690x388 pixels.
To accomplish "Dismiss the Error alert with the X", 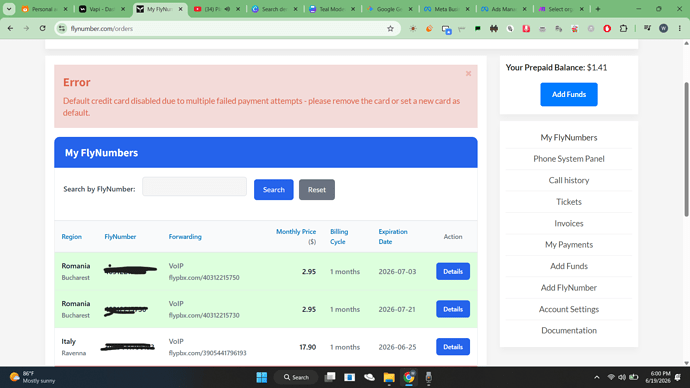I will coord(468,73).
